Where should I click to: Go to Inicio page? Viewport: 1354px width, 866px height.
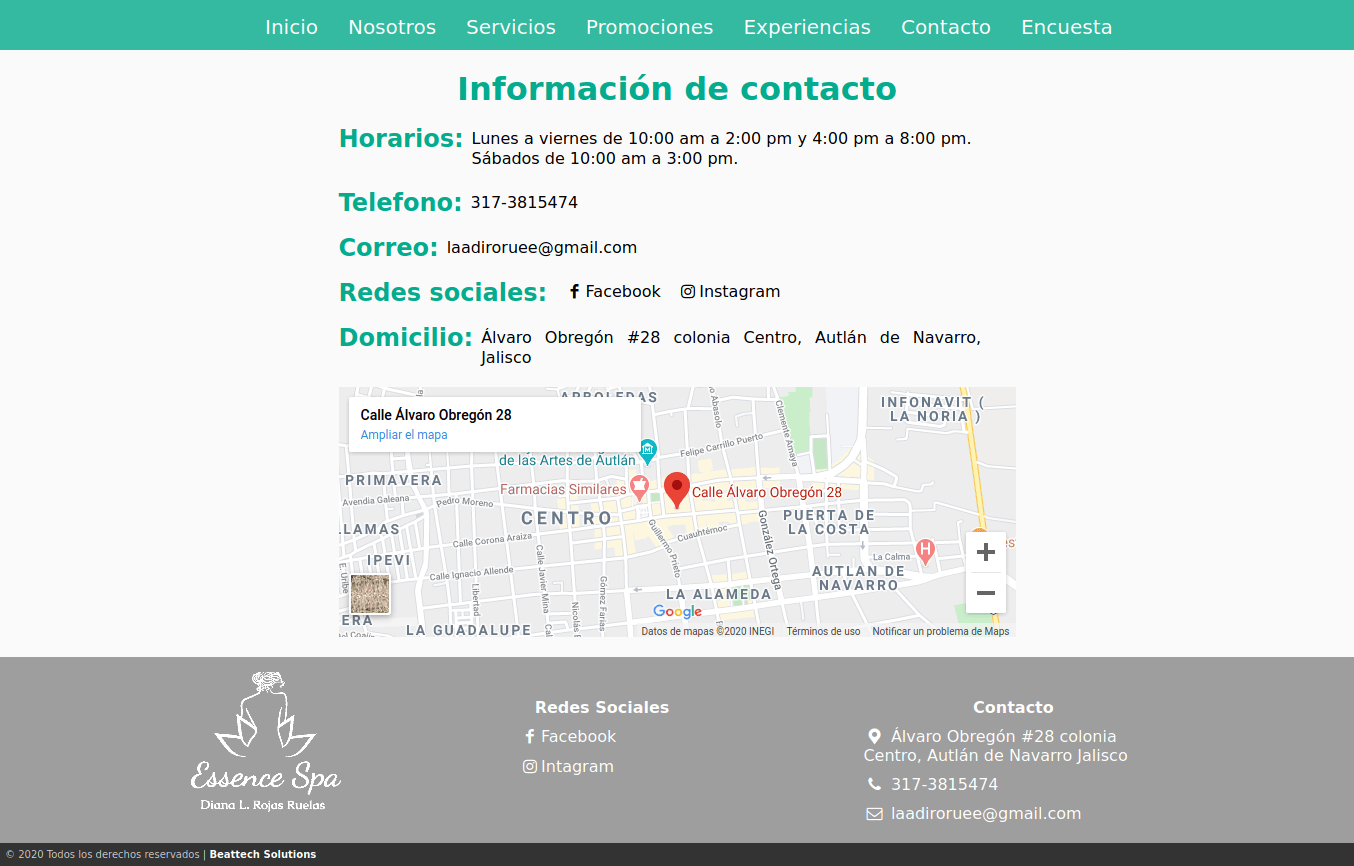point(291,27)
